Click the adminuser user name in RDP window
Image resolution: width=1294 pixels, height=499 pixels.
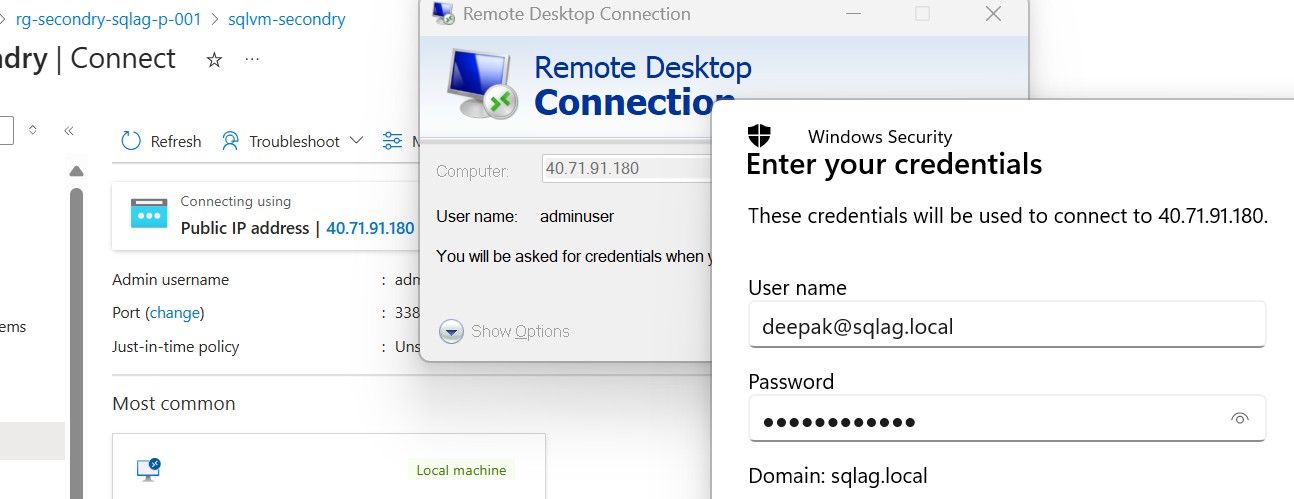(577, 216)
